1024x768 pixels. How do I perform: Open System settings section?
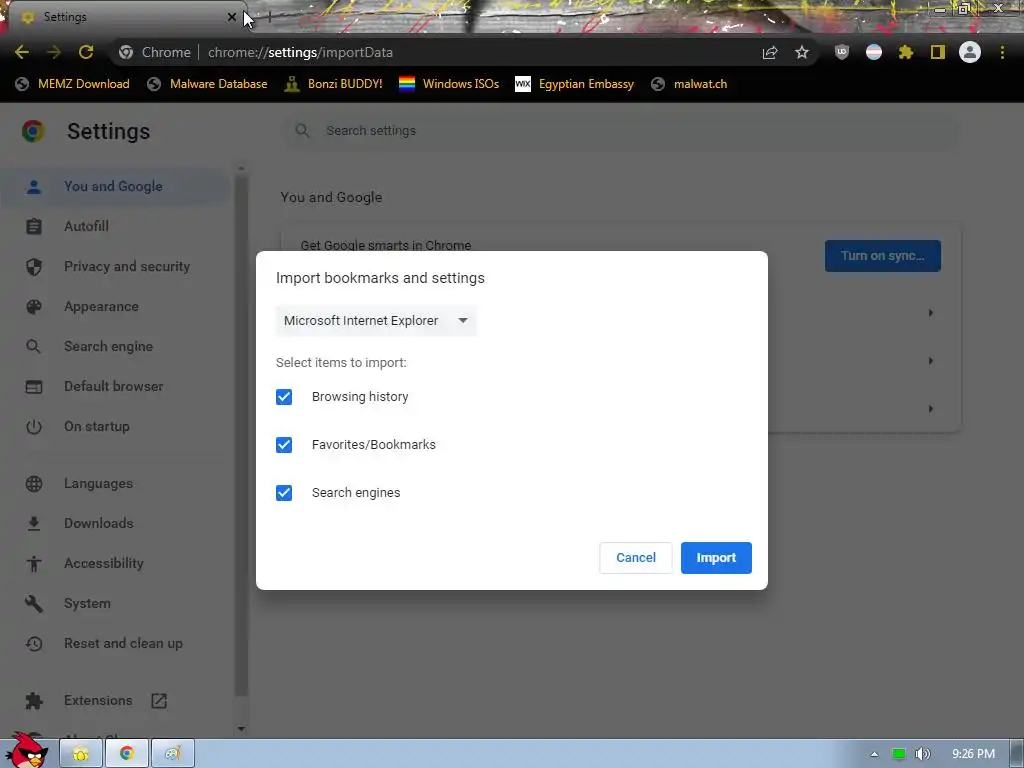[x=87, y=603]
